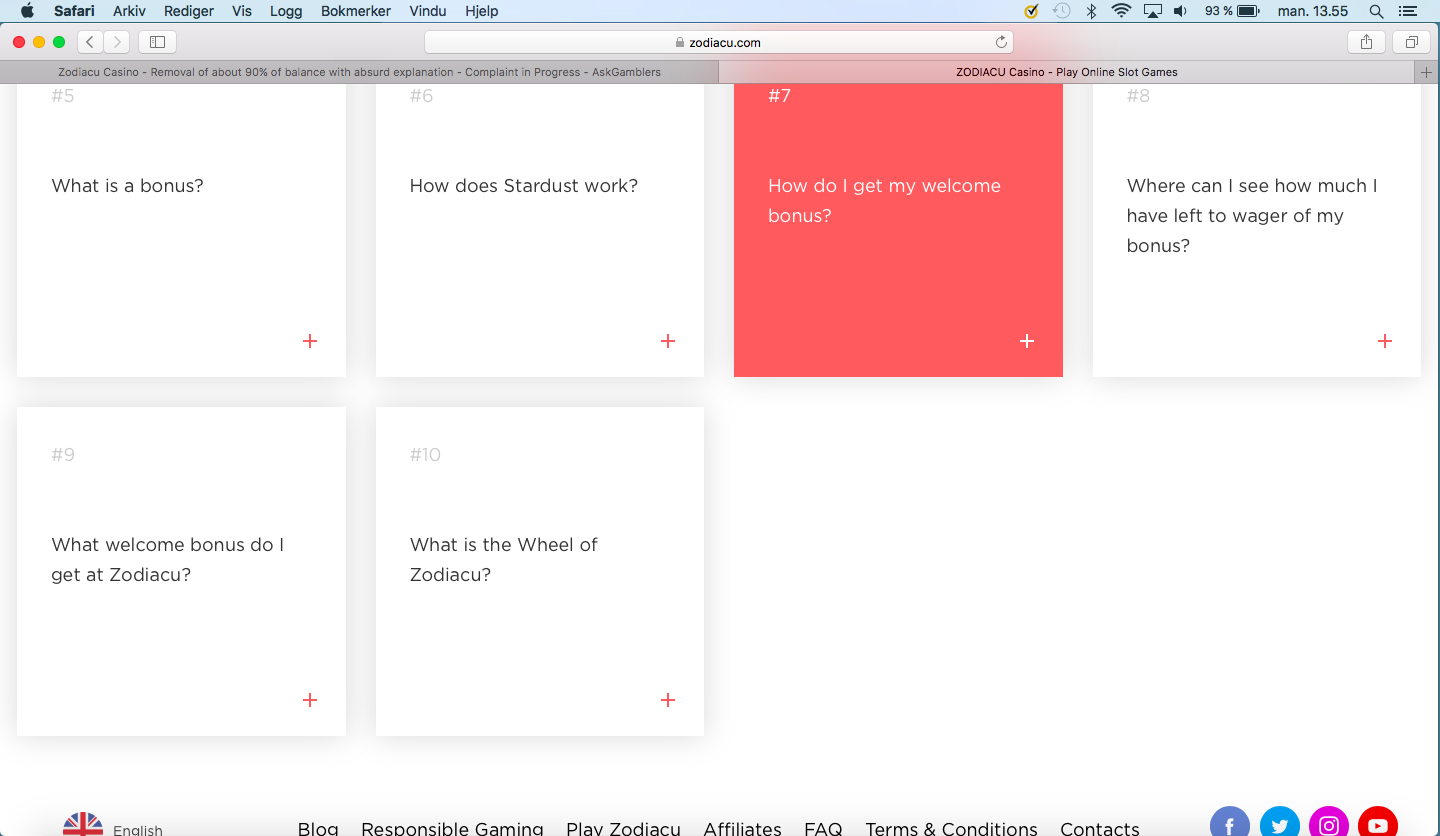Click the Wi-Fi status icon
Screen dimensions: 1440x836
[1121, 11]
